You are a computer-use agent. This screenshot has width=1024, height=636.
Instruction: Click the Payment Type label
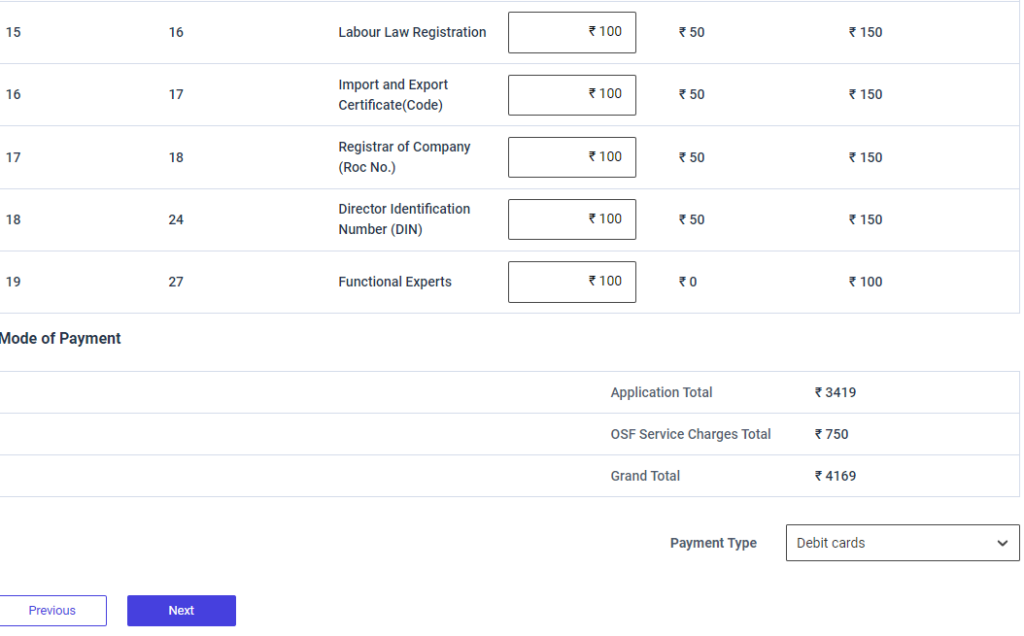click(x=713, y=543)
